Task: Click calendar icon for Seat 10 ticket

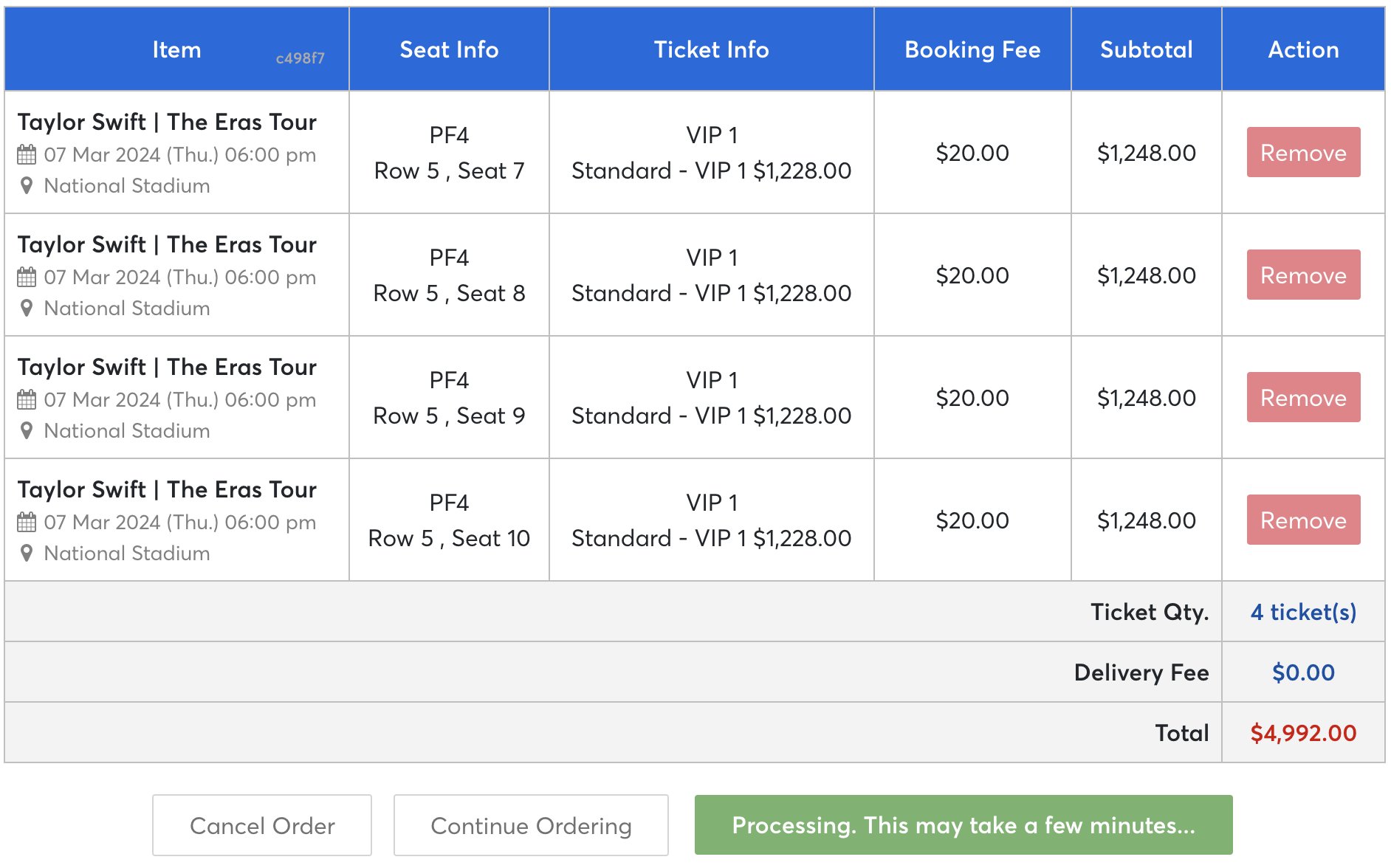Action: tap(27, 523)
